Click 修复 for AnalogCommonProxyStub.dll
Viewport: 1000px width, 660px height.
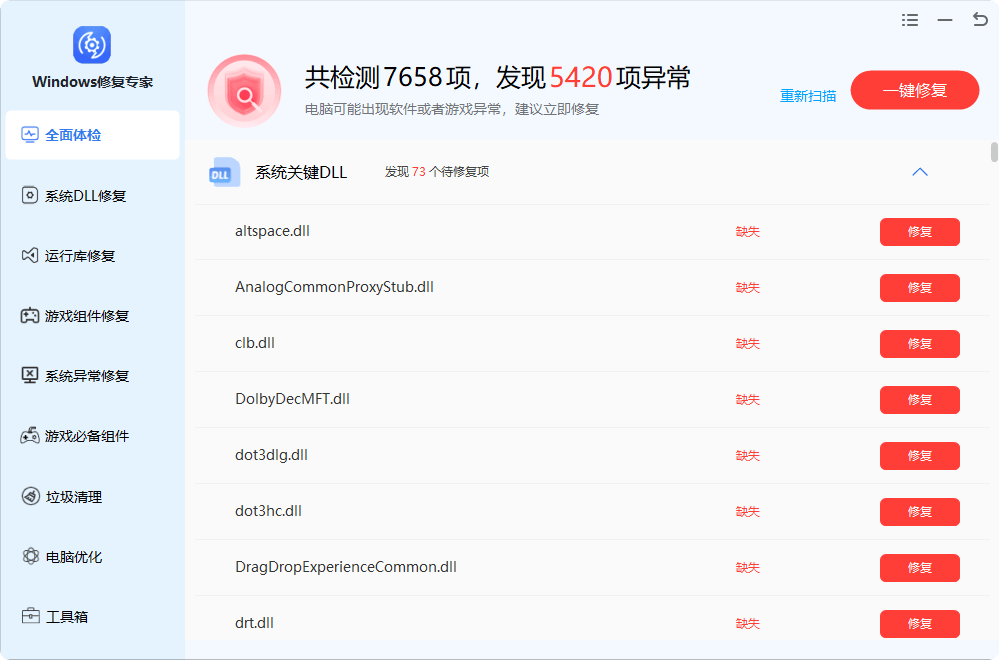pyautogui.click(x=919, y=288)
